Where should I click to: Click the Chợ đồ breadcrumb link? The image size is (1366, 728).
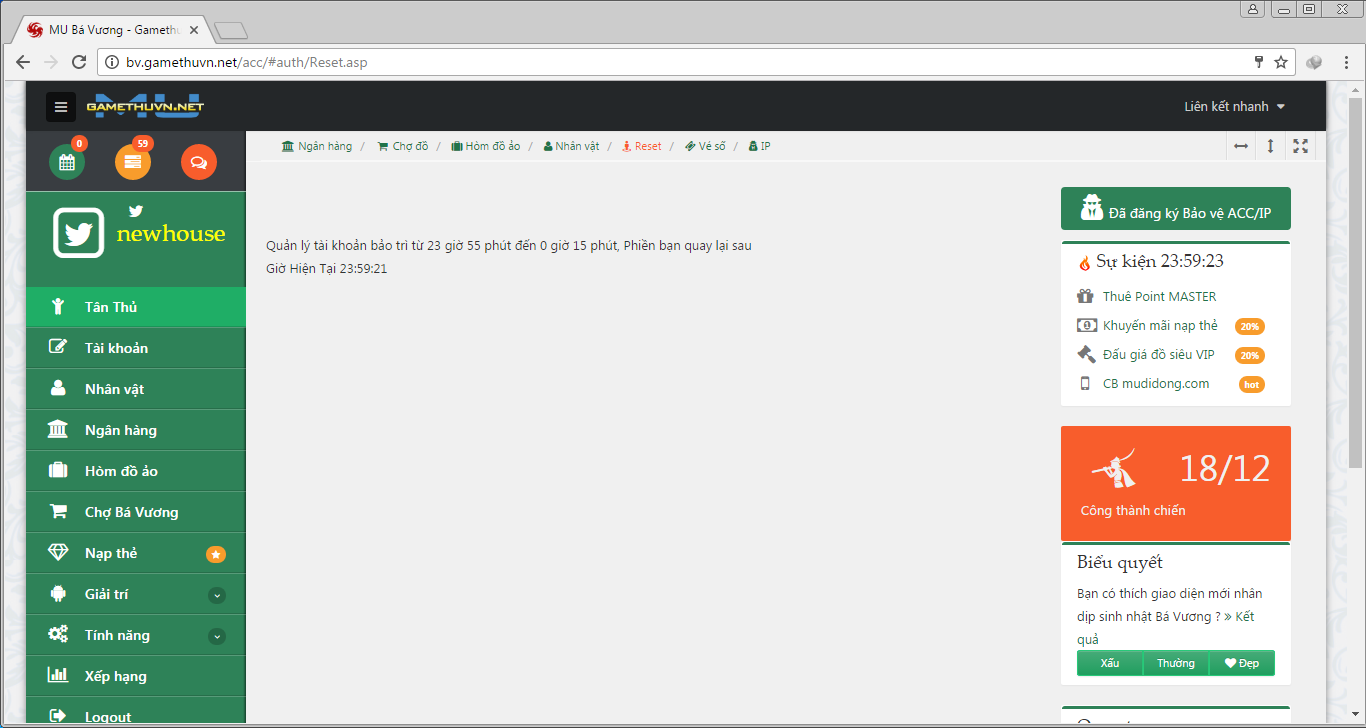click(x=403, y=146)
